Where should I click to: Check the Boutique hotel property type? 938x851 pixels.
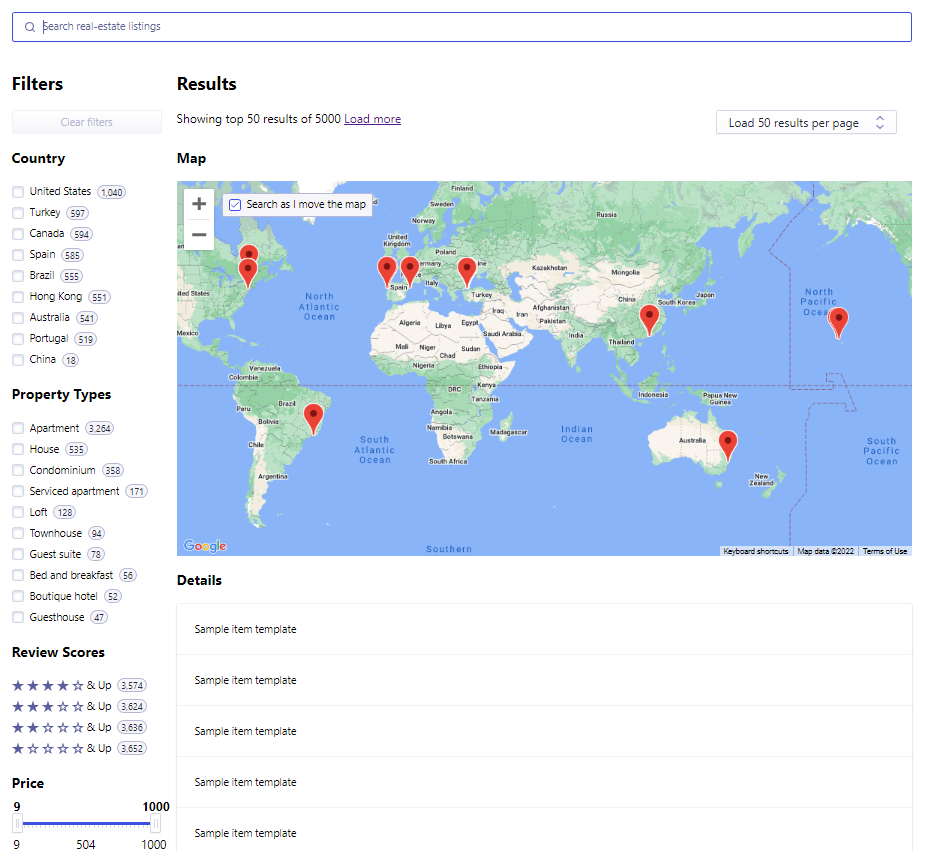point(18,596)
